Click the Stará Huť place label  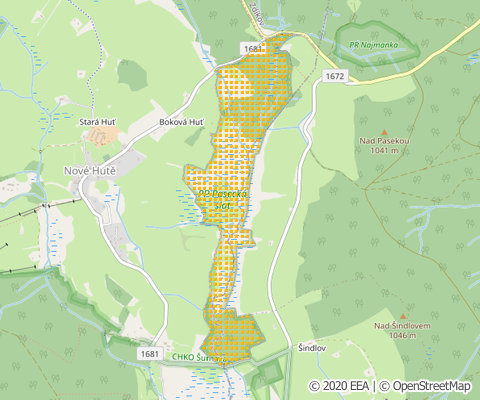tap(97, 122)
